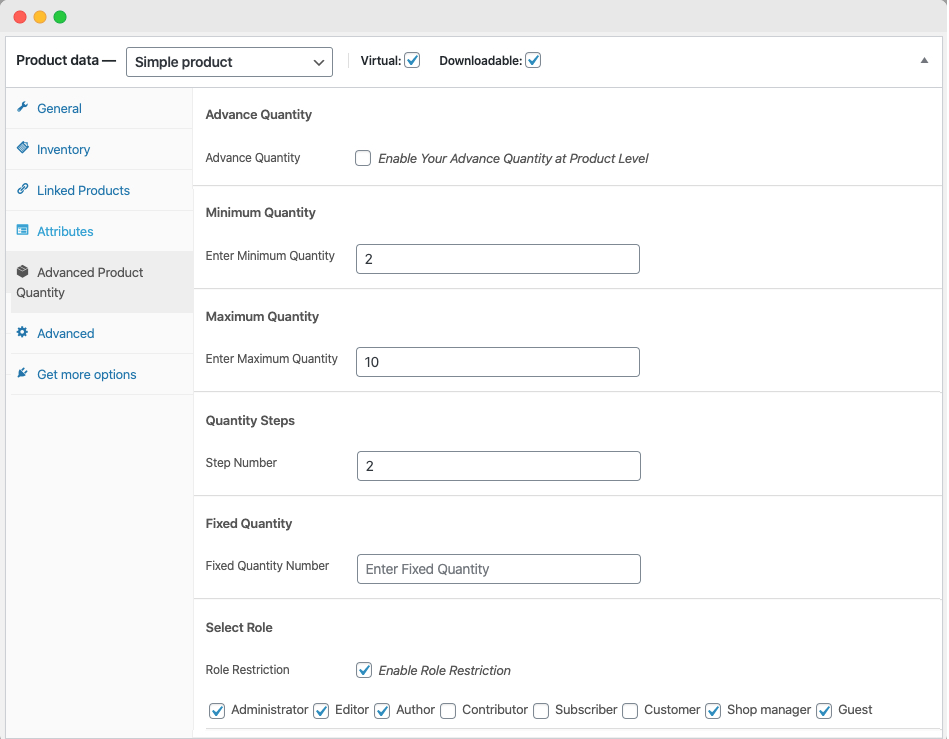949x739 pixels.
Task: Click the Linked Products chain icon
Action: coord(23,189)
